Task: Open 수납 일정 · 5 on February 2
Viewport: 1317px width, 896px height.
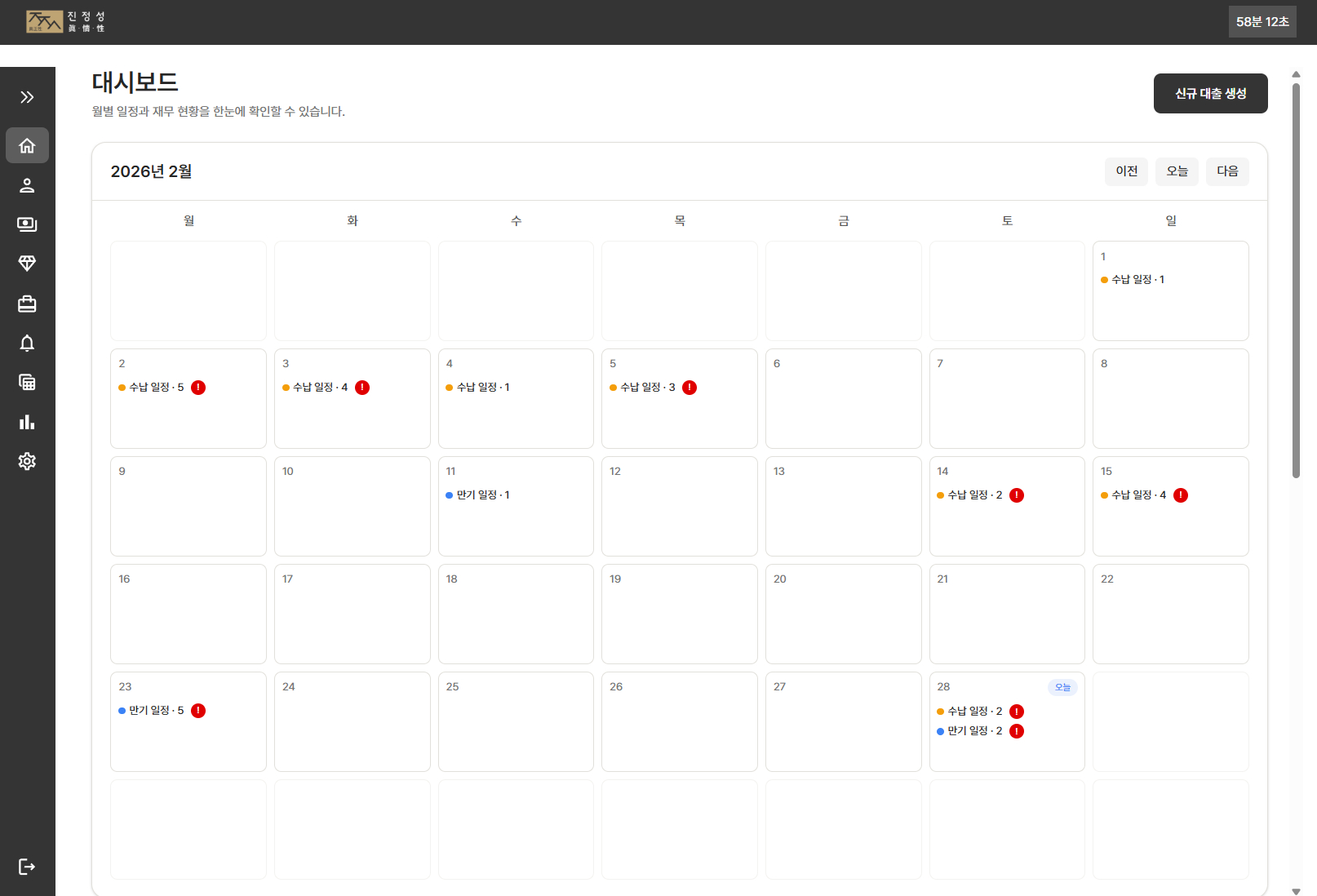Action: pyautogui.click(x=156, y=388)
